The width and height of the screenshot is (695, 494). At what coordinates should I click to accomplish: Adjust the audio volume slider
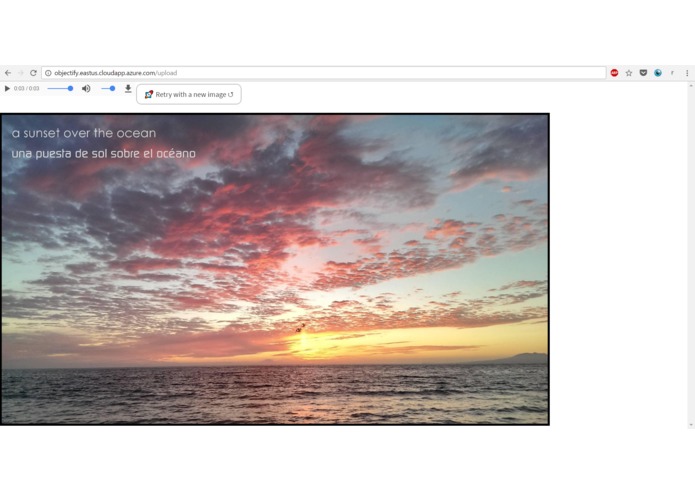pyautogui.click(x=108, y=89)
